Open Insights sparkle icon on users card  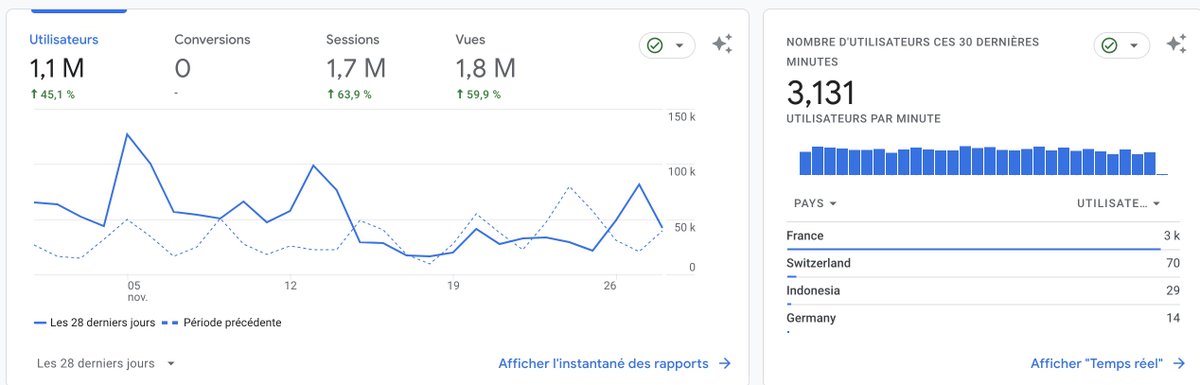coord(722,45)
